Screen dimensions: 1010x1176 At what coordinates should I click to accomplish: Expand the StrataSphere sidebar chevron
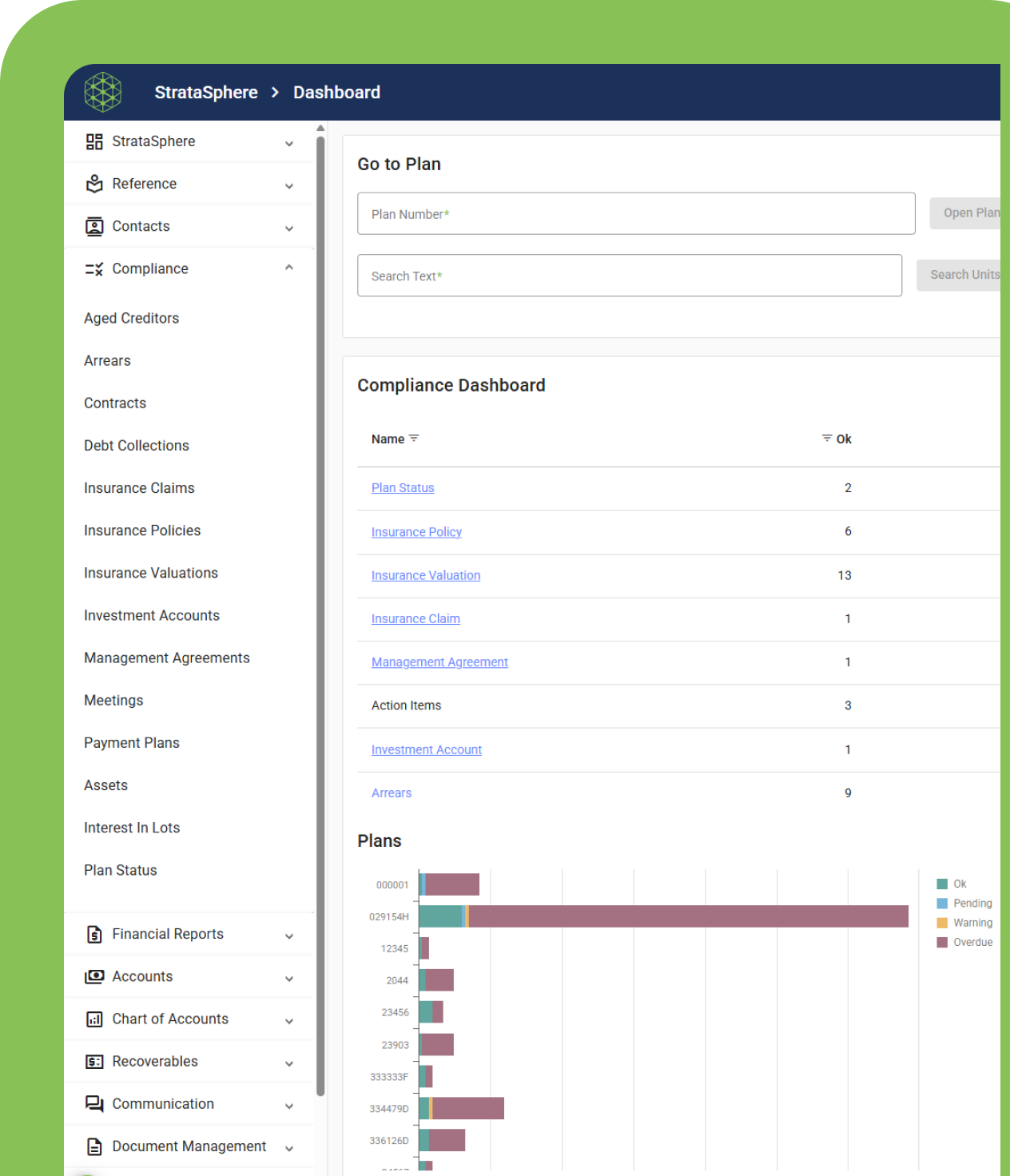(x=289, y=143)
